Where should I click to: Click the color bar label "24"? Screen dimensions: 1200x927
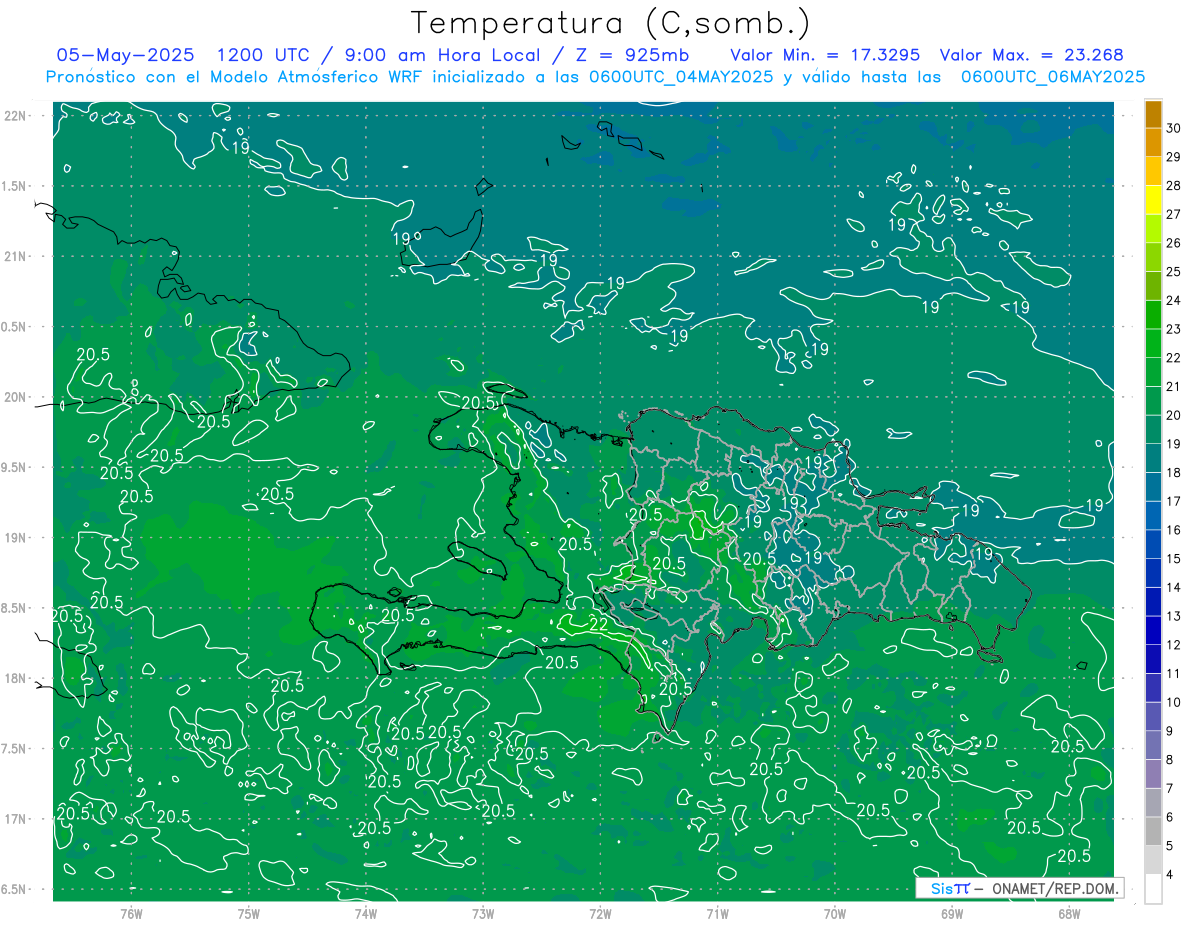[x=1174, y=300]
